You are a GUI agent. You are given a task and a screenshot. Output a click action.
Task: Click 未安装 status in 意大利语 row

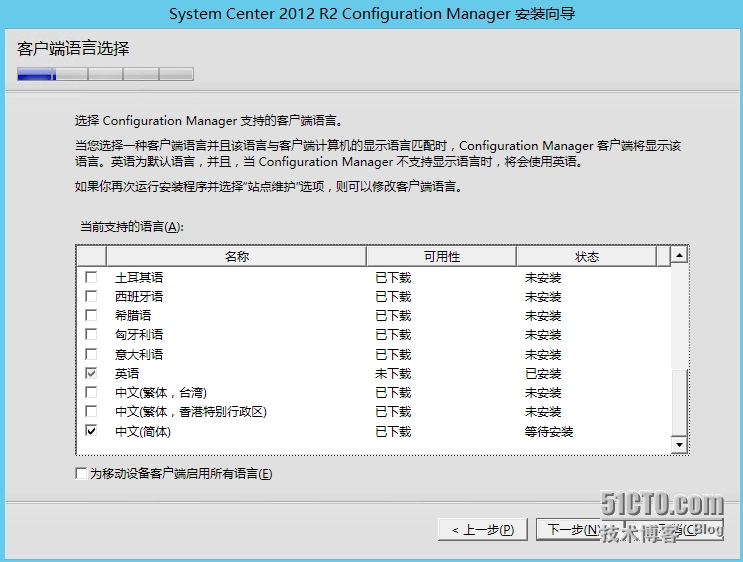pos(543,354)
